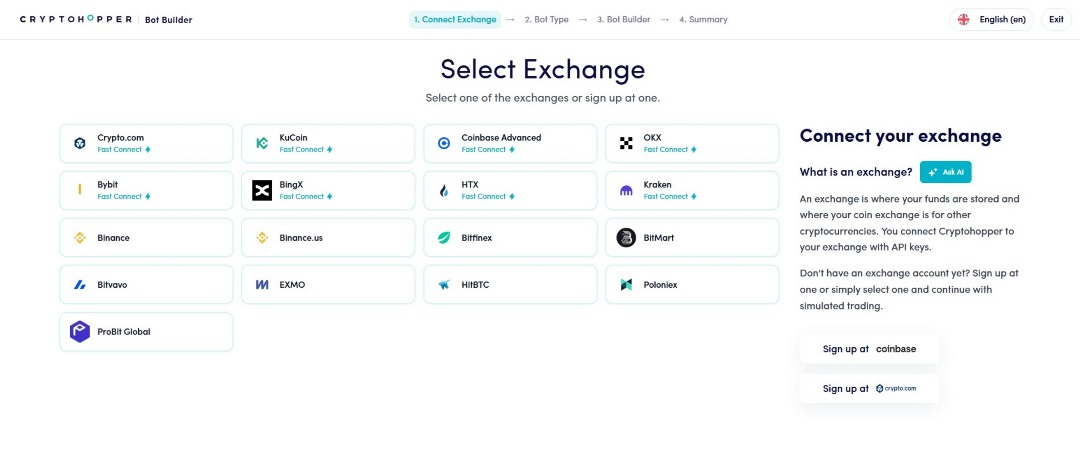Image resolution: width=1080 pixels, height=451 pixels.
Task: Click the BitMart logo icon
Action: coord(626,238)
